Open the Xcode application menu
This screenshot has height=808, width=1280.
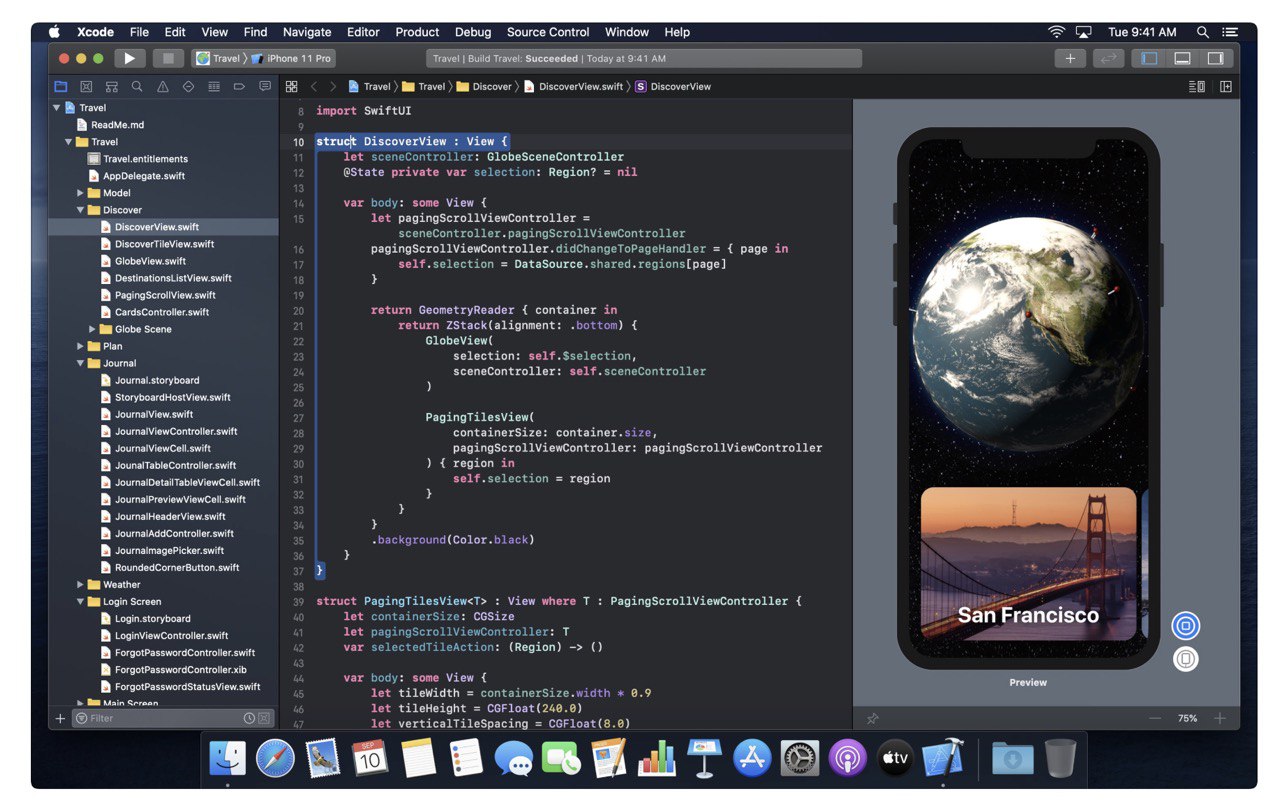coord(96,32)
